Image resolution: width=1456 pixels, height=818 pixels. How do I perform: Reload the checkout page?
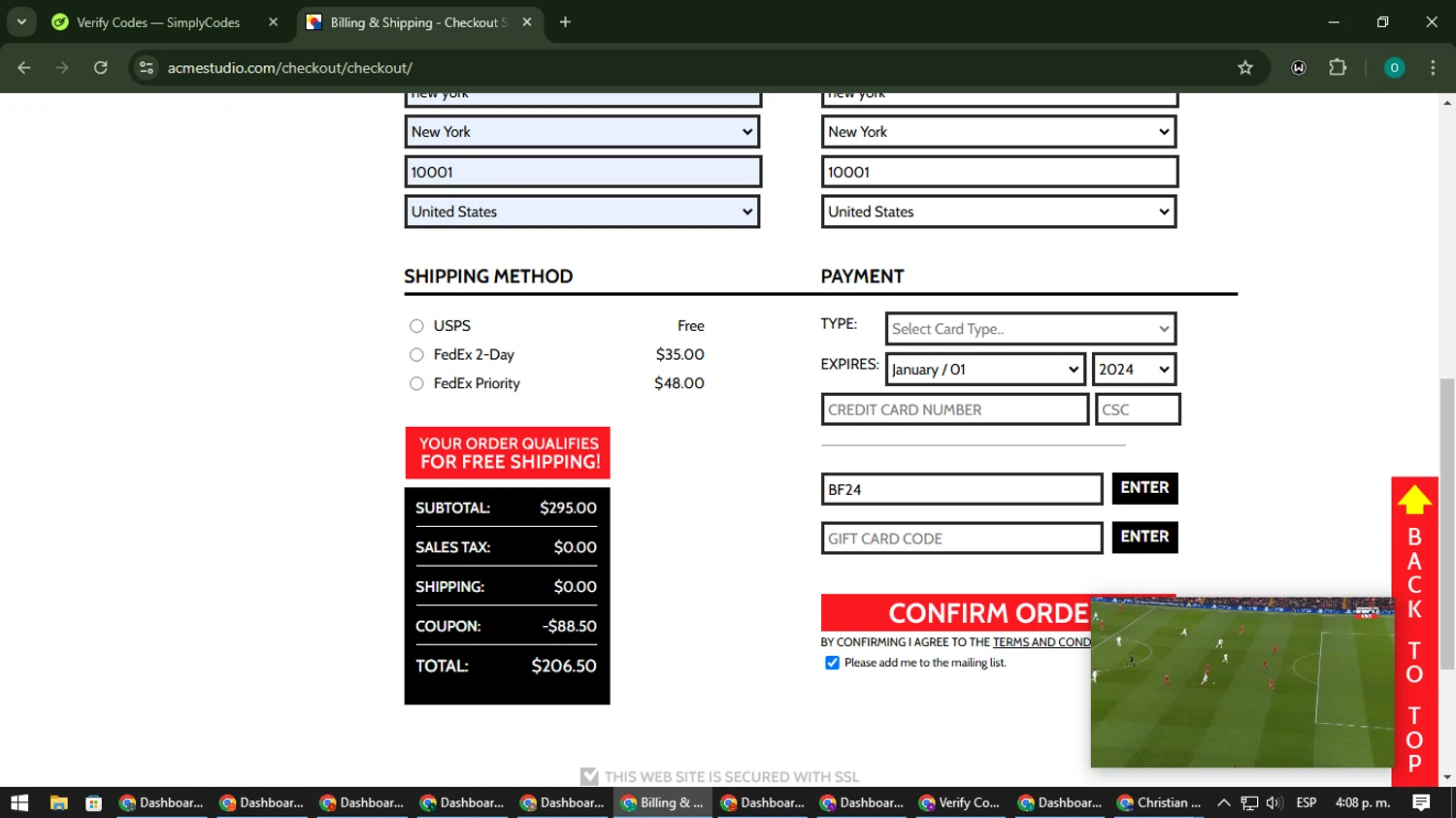pyautogui.click(x=101, y=68)
